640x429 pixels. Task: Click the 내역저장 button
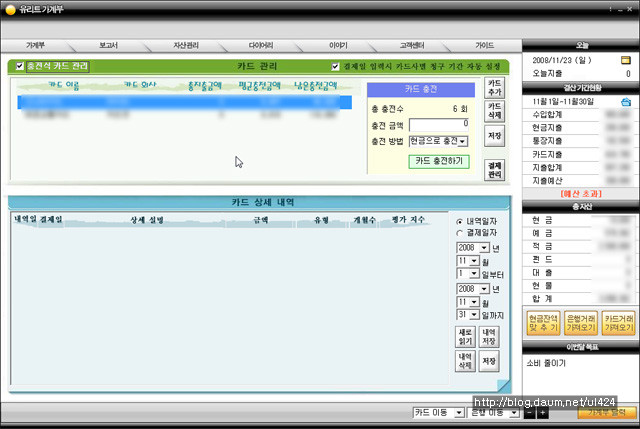point(489,337)
